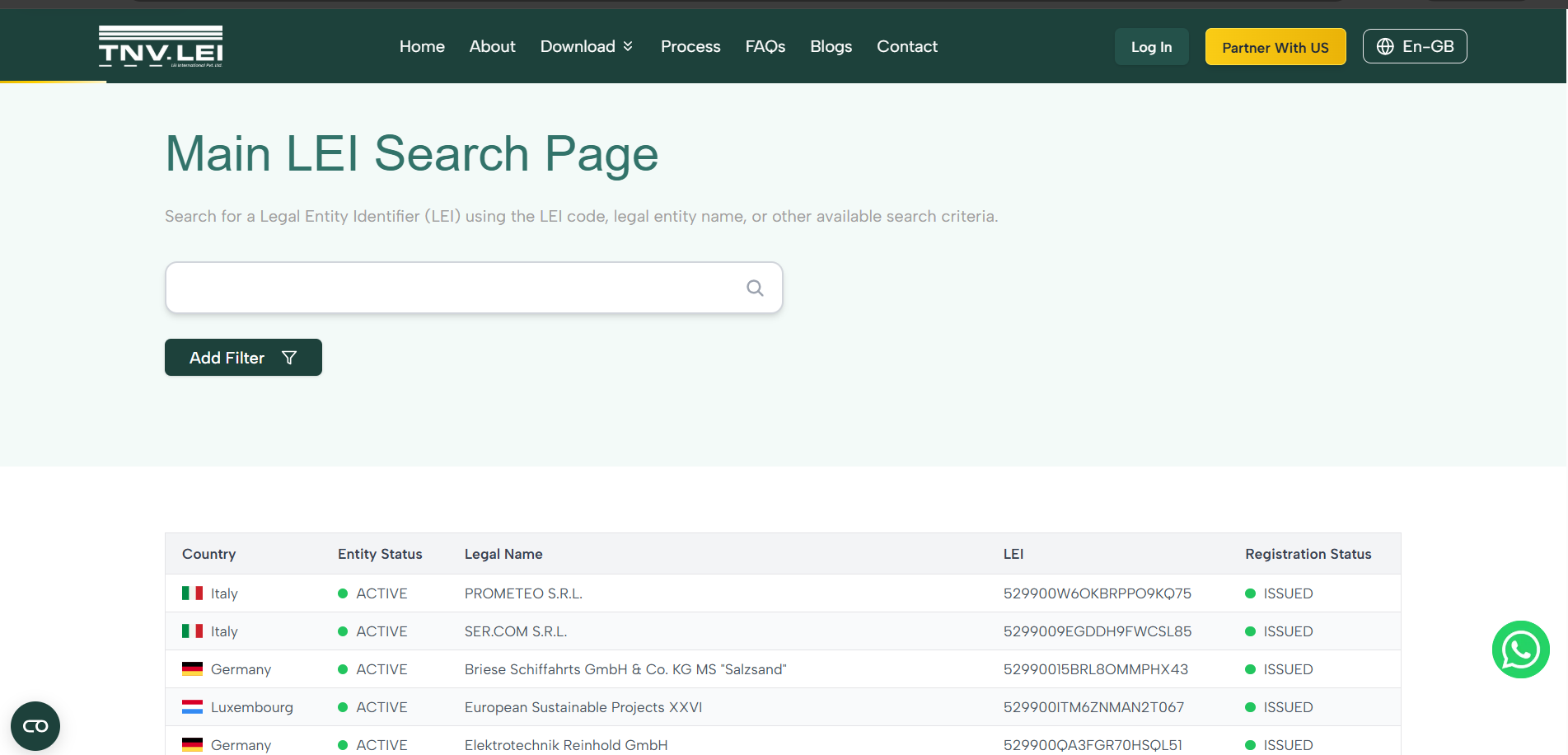Image resolution: width=1568 pixels, height=755 pixels.
Task: Open the chat widget in the bottom-left corner
Action: point(35,725)
